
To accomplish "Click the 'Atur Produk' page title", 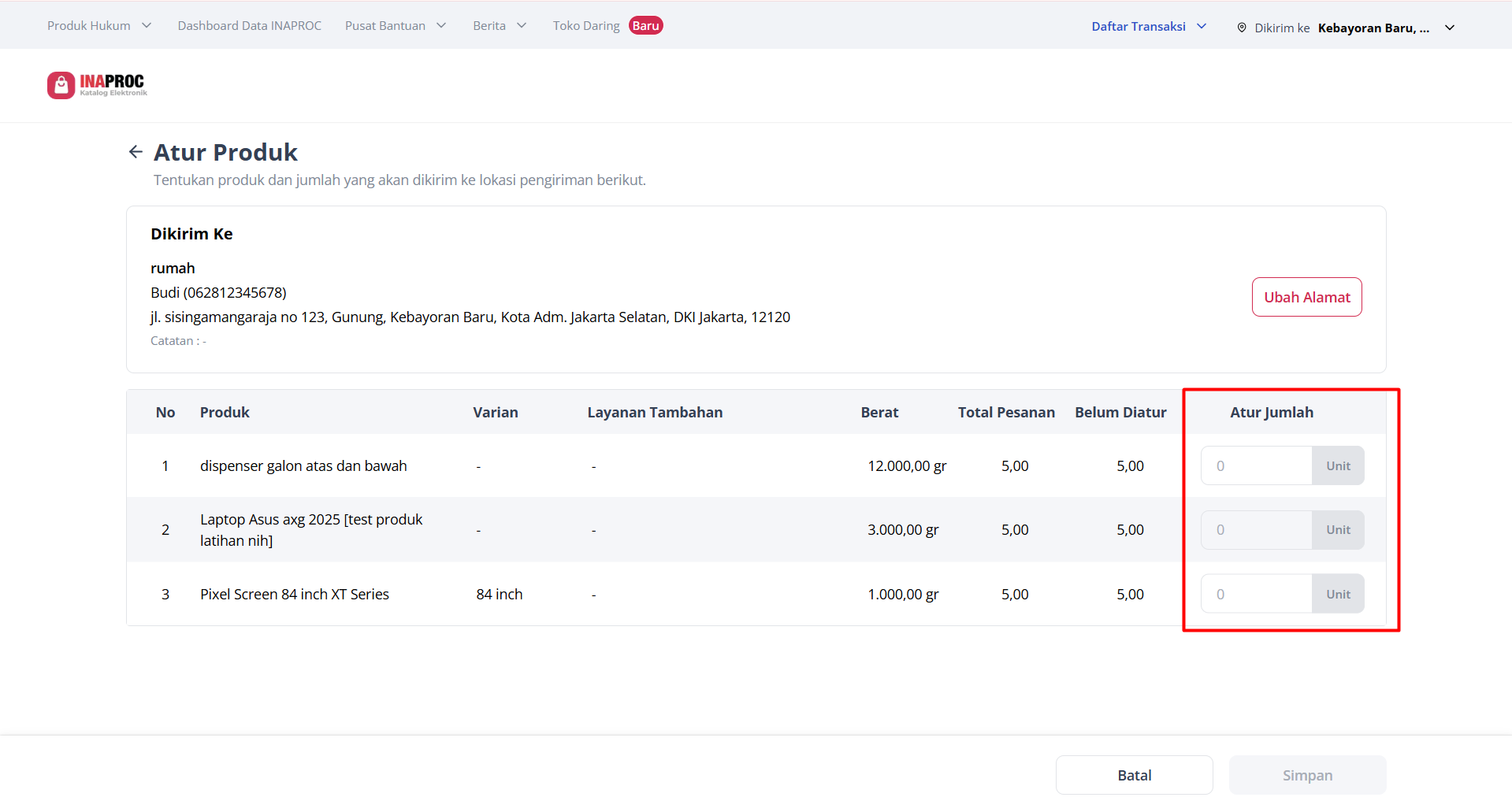I will 225,152.
